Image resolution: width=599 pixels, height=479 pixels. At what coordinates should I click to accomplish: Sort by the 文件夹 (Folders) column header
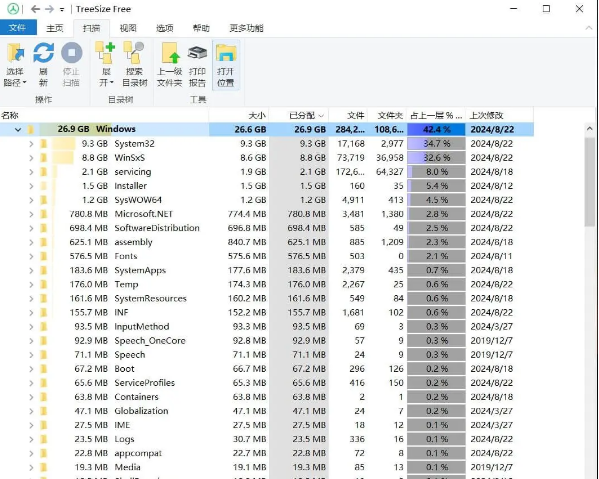point(387,115)
